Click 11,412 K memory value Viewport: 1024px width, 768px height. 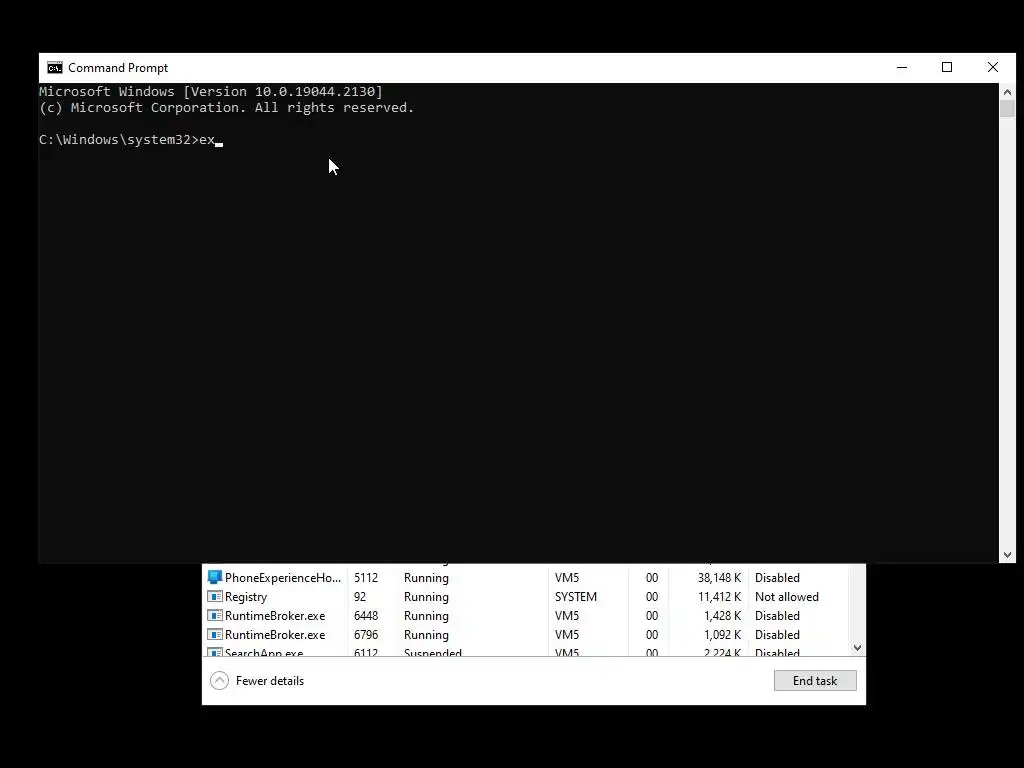tap(720, 597)
